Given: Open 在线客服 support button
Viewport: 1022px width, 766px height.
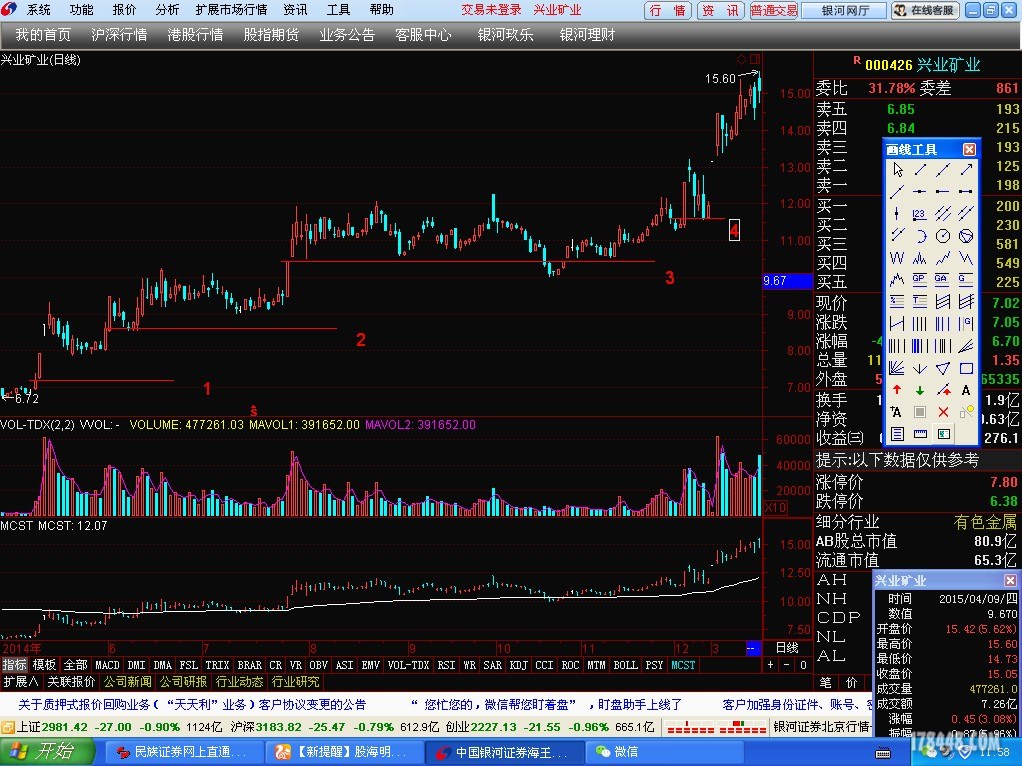Looking at the screenshot, I should pyautogui.click(x=926, y=10).
